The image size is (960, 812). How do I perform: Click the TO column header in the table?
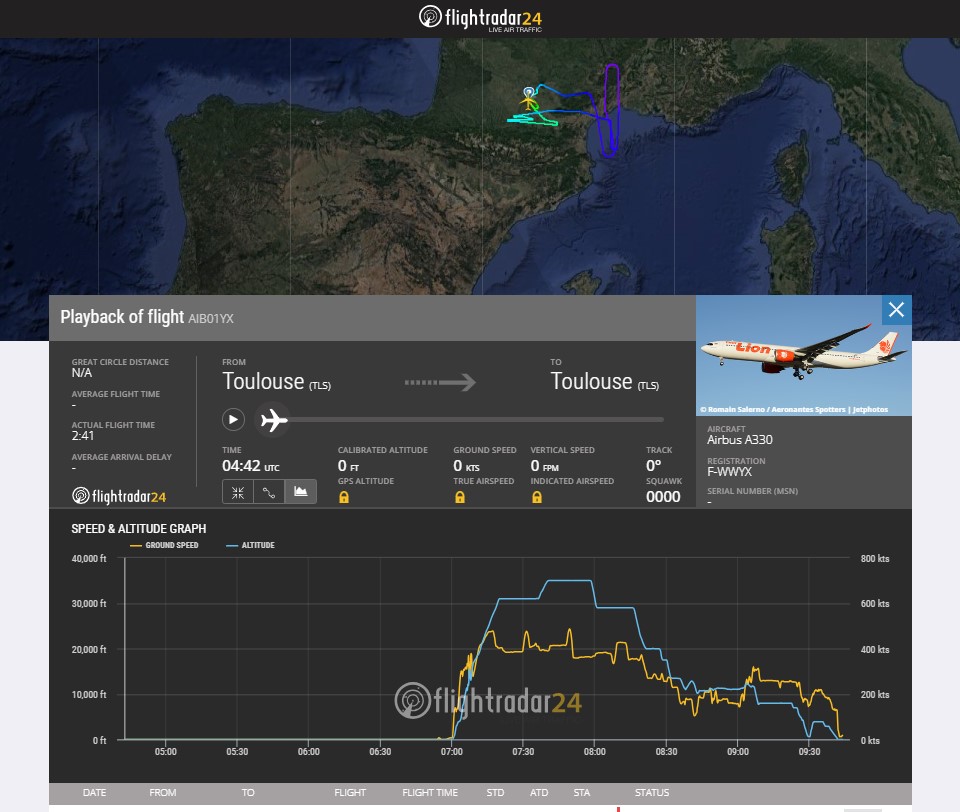click(247, 792)
